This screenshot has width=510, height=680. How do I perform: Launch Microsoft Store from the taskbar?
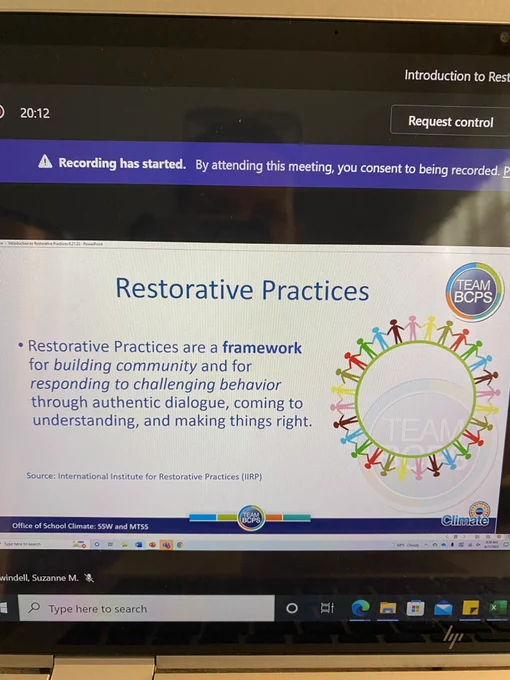tap(415, 609)
